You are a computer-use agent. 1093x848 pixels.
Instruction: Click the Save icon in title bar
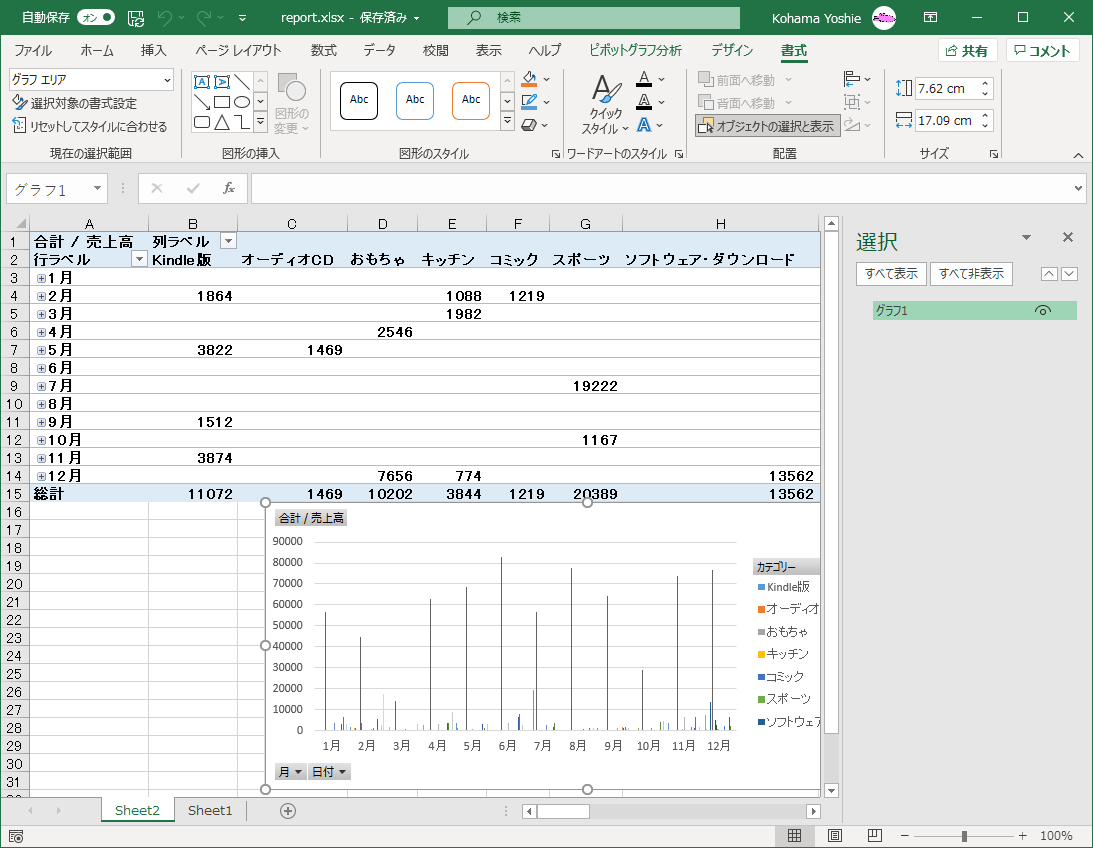(x=136, y=18)
